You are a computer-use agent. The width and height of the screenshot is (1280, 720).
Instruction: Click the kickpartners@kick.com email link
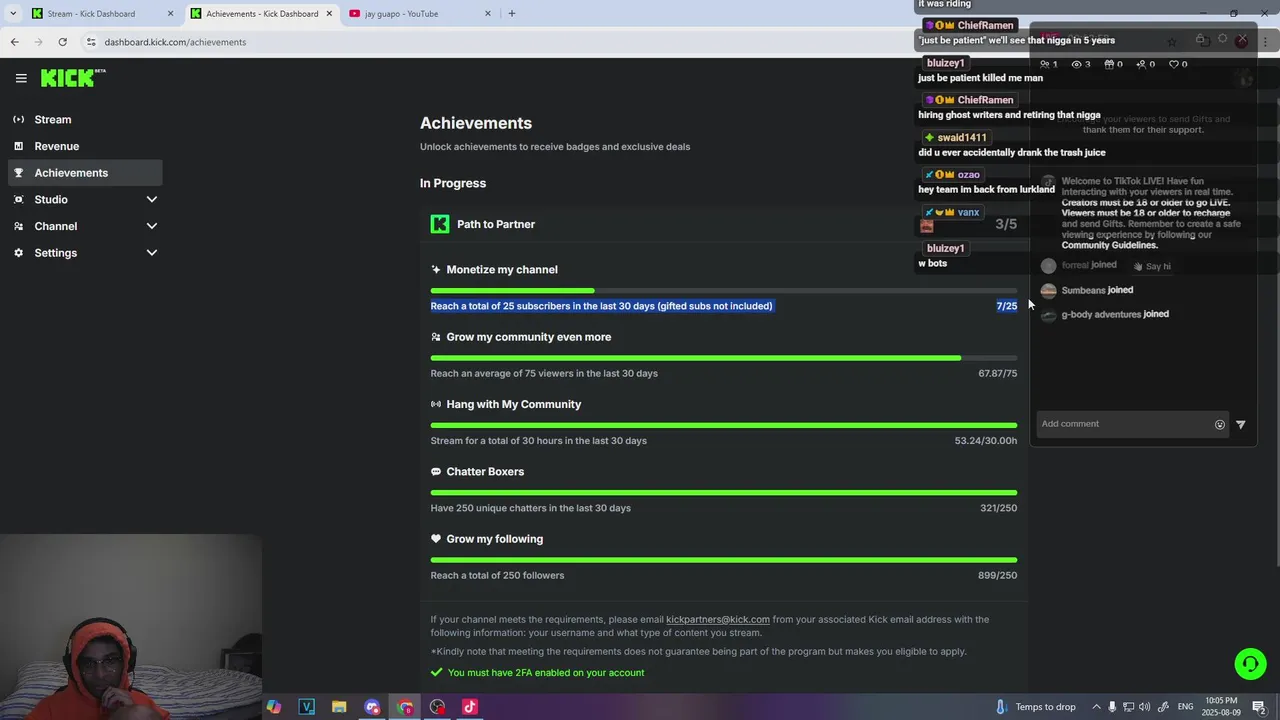[x=718, y=619]
